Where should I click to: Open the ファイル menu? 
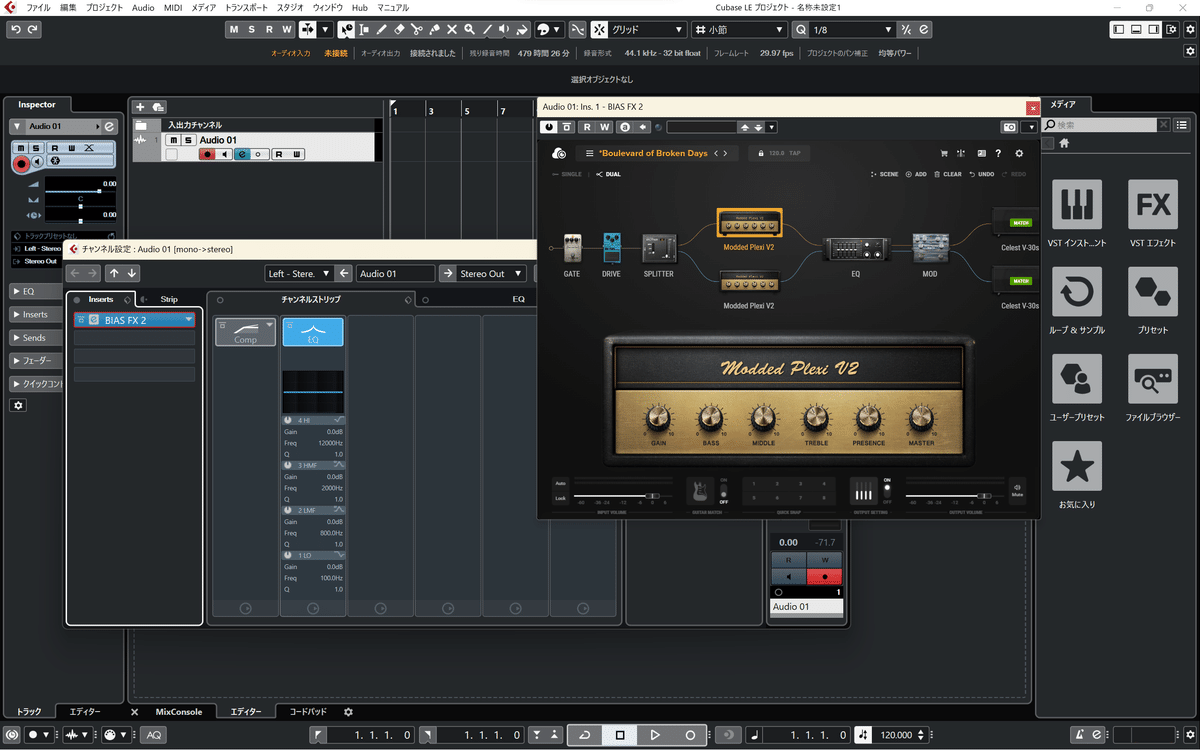(x=38, y=7)
